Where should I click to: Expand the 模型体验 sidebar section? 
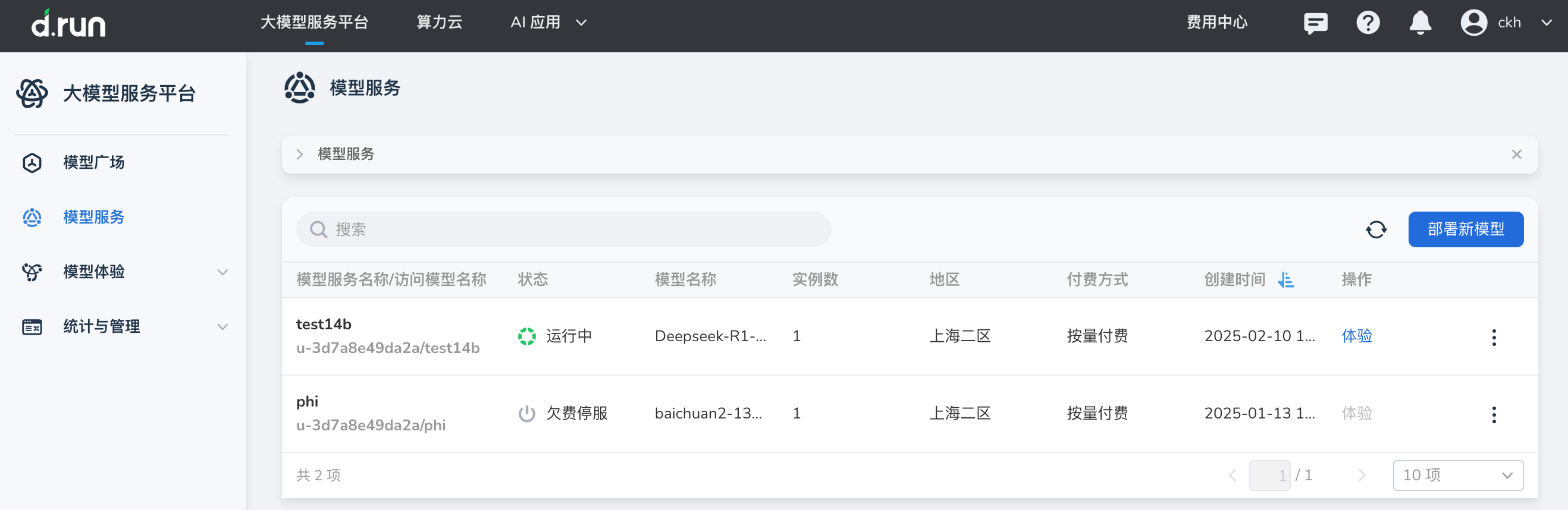coord(223,272)
